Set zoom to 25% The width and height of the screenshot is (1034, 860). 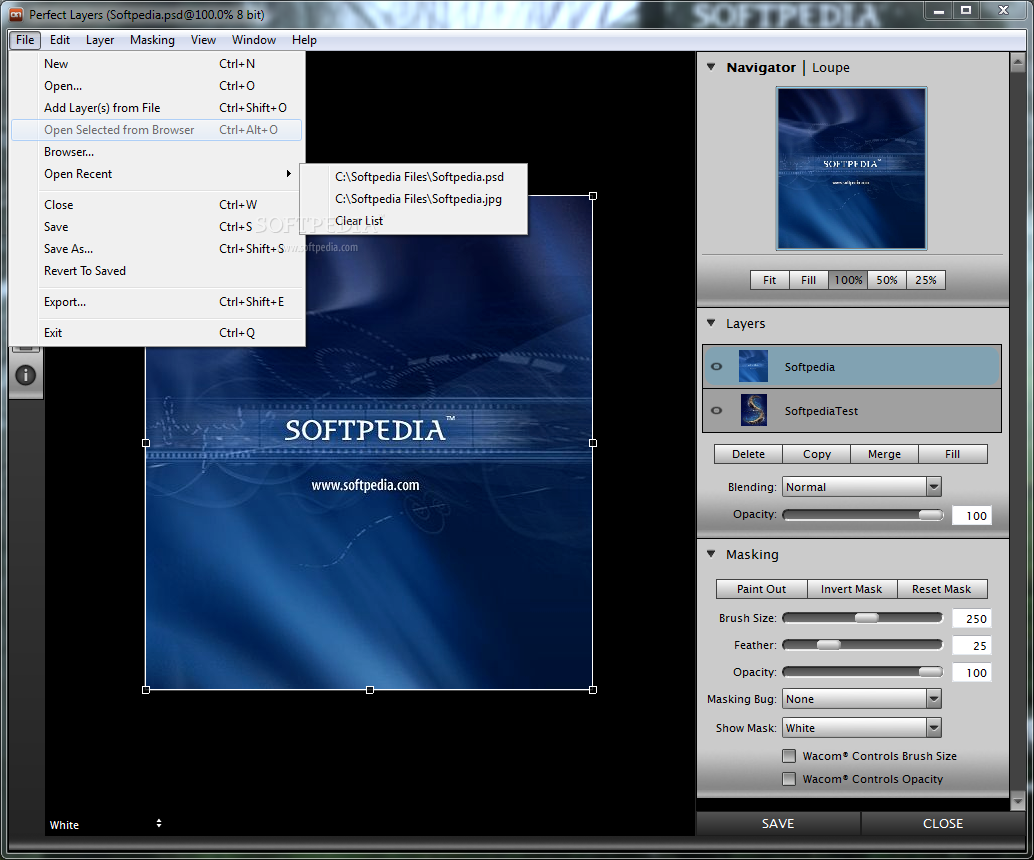pyautogui.click(x=926, y=280)
